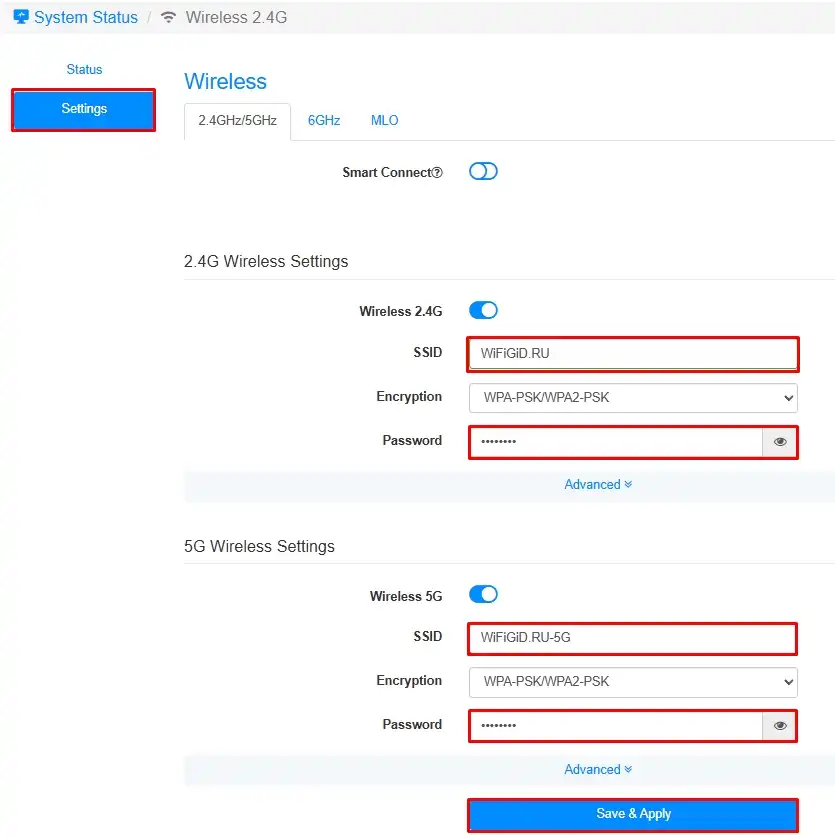Expand Advanced options under 5G settings
The image size is (835, 837).
[x=598, y=769]
